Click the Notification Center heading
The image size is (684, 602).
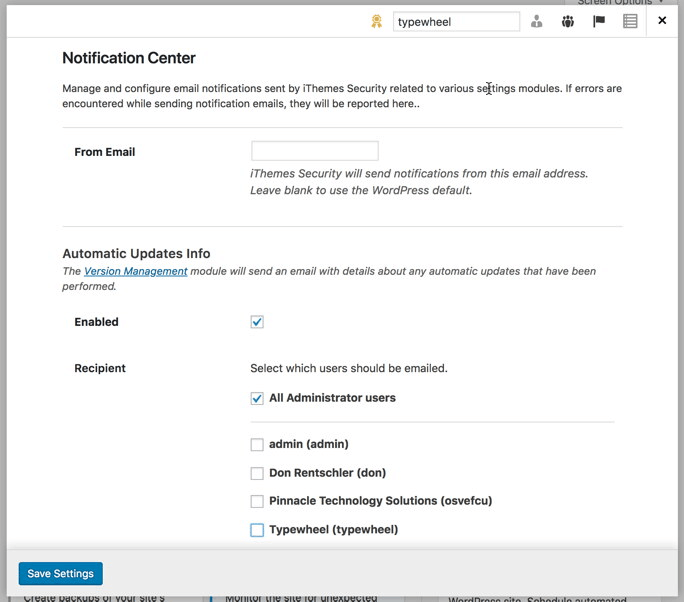[129, 58]
